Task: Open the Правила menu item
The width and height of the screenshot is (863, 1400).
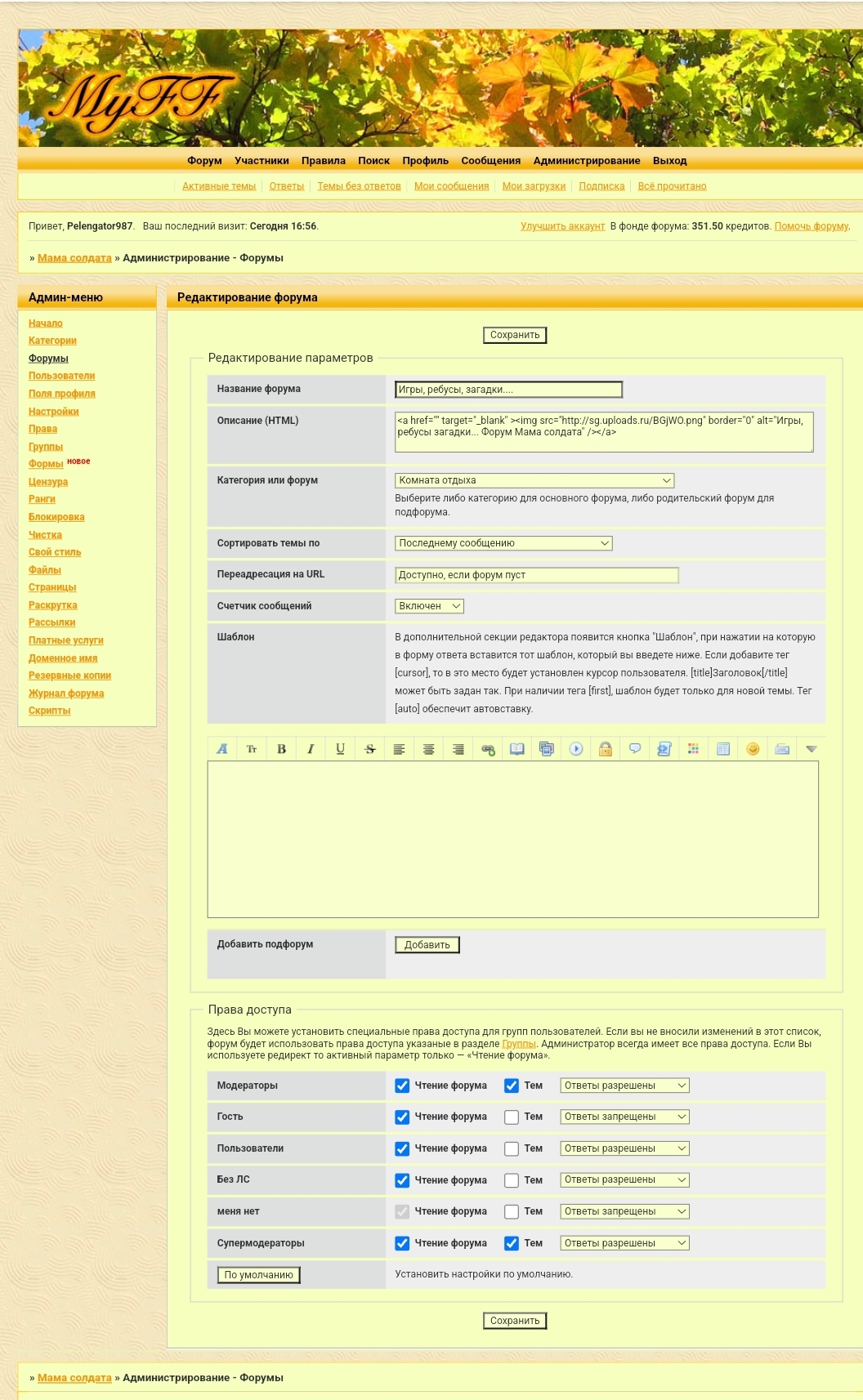Action: click(x=324, y=161)
